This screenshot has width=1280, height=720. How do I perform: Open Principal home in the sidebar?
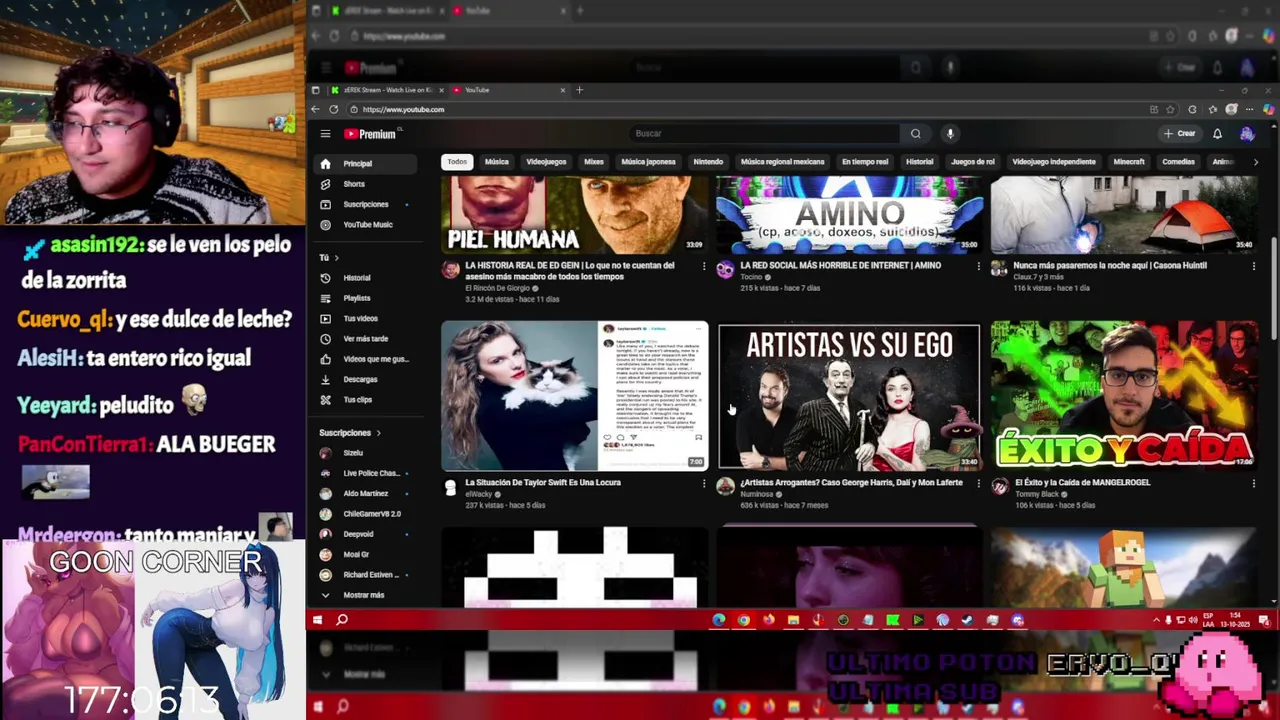[364, 163]
